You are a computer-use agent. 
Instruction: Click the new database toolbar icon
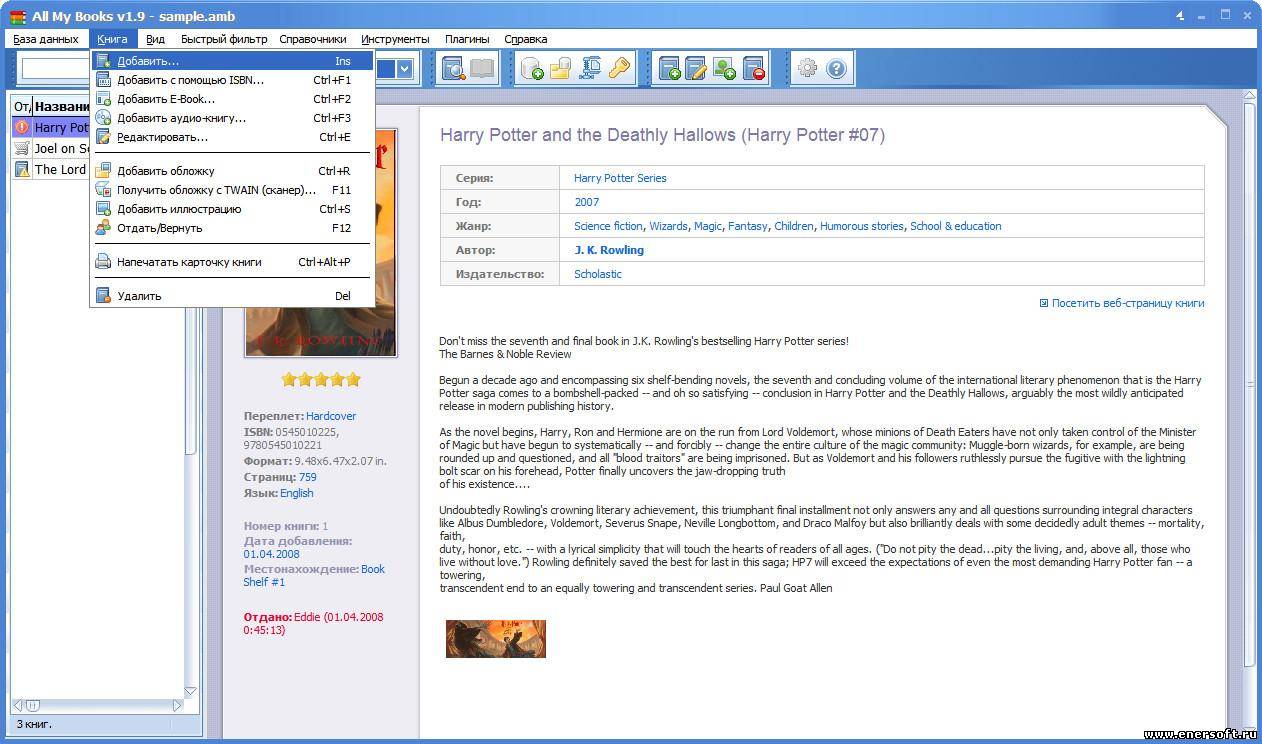[x=532, y=69]
